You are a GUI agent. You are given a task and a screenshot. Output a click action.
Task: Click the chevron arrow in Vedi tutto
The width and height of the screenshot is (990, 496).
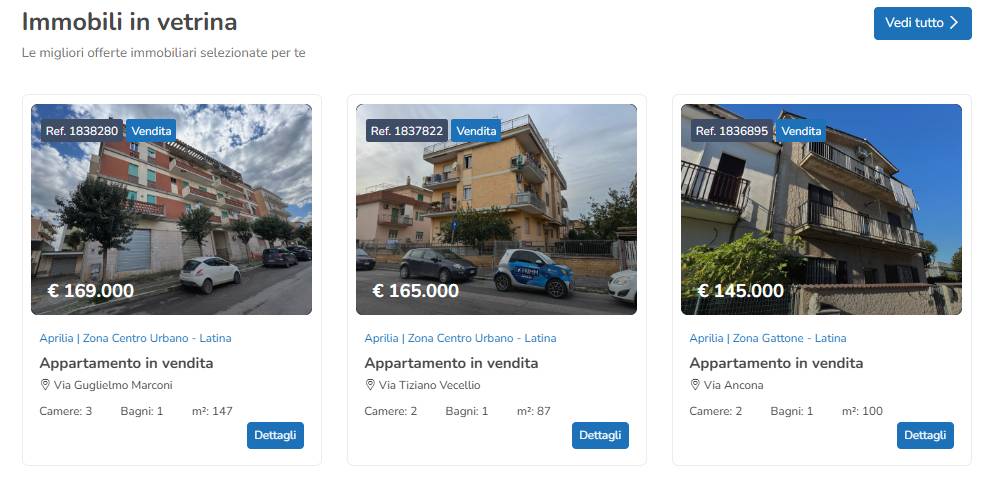(x=954, y=23)
